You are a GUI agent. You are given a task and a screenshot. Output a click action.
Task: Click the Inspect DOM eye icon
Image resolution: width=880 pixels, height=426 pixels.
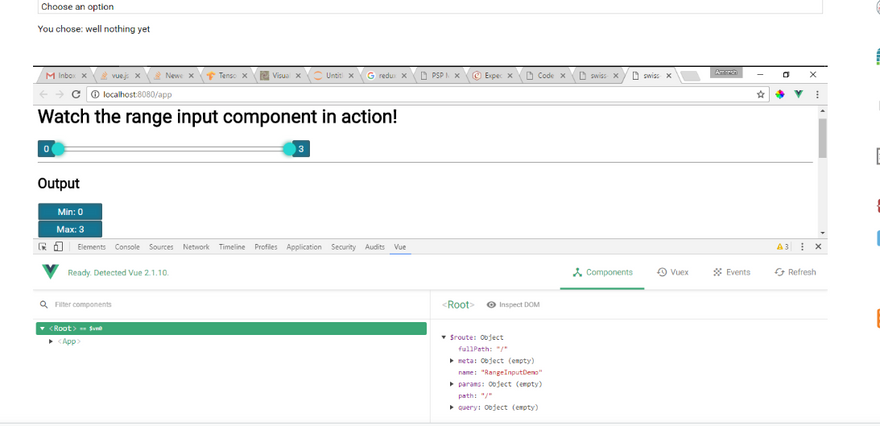(x=491, y=305)
